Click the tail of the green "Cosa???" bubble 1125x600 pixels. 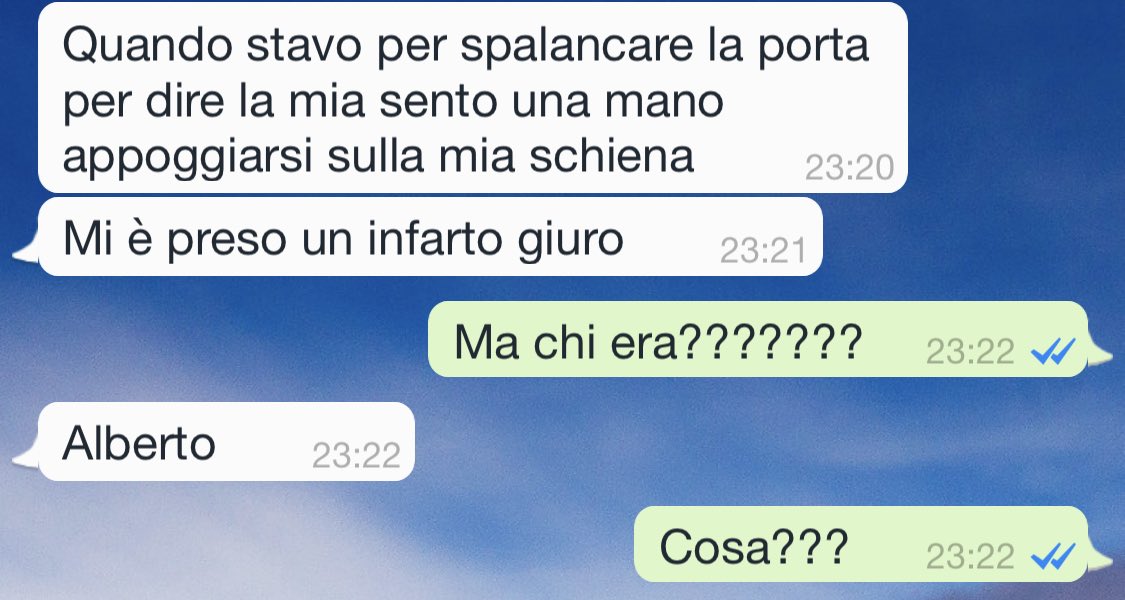(x=1100, y=561)
